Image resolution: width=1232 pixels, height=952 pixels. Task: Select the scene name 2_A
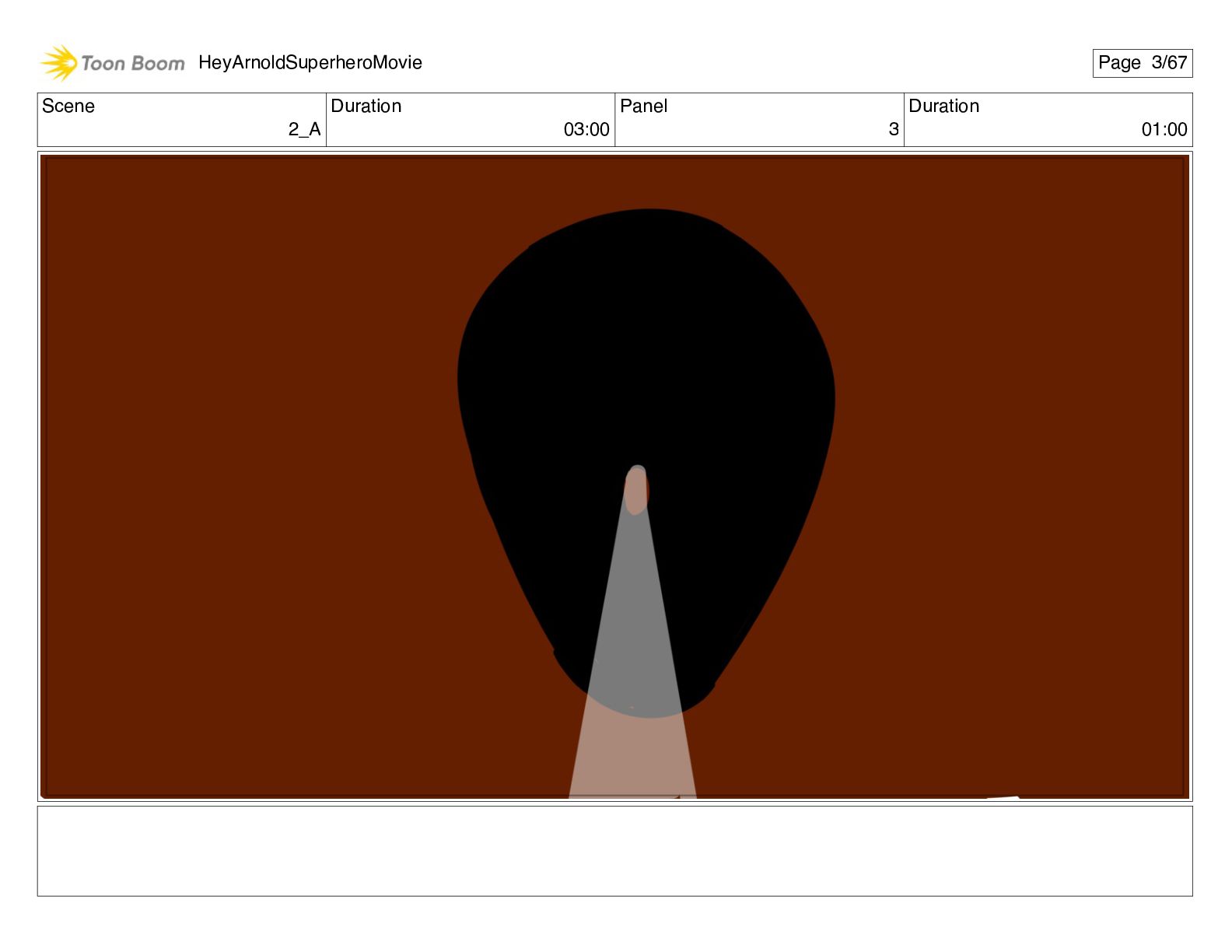(x=304, y=129)
